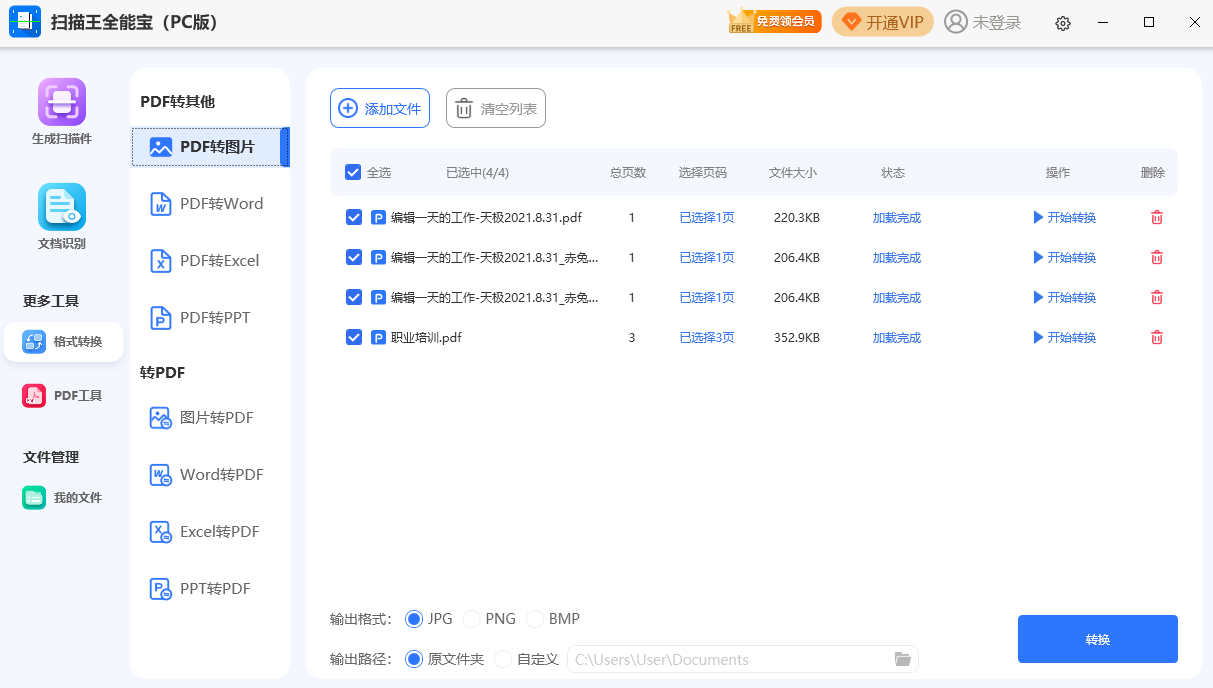
Task: Toggle the 全选 select-all checkbox
Action: point(353,172)
